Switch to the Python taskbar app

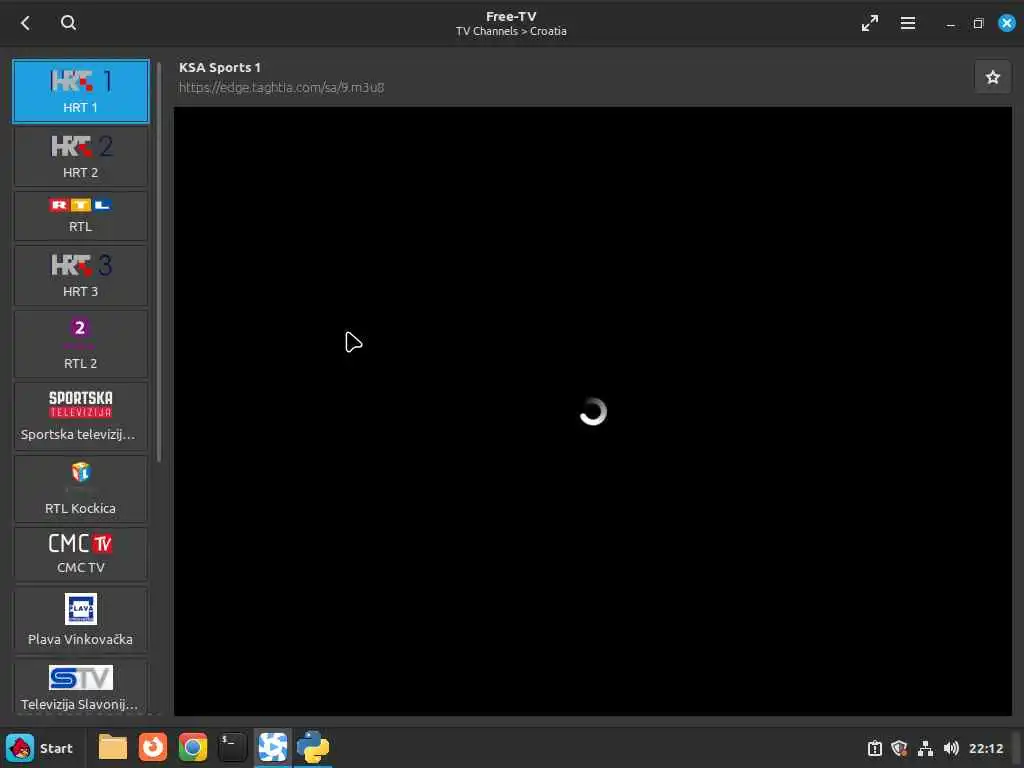[x=313, y=748]
